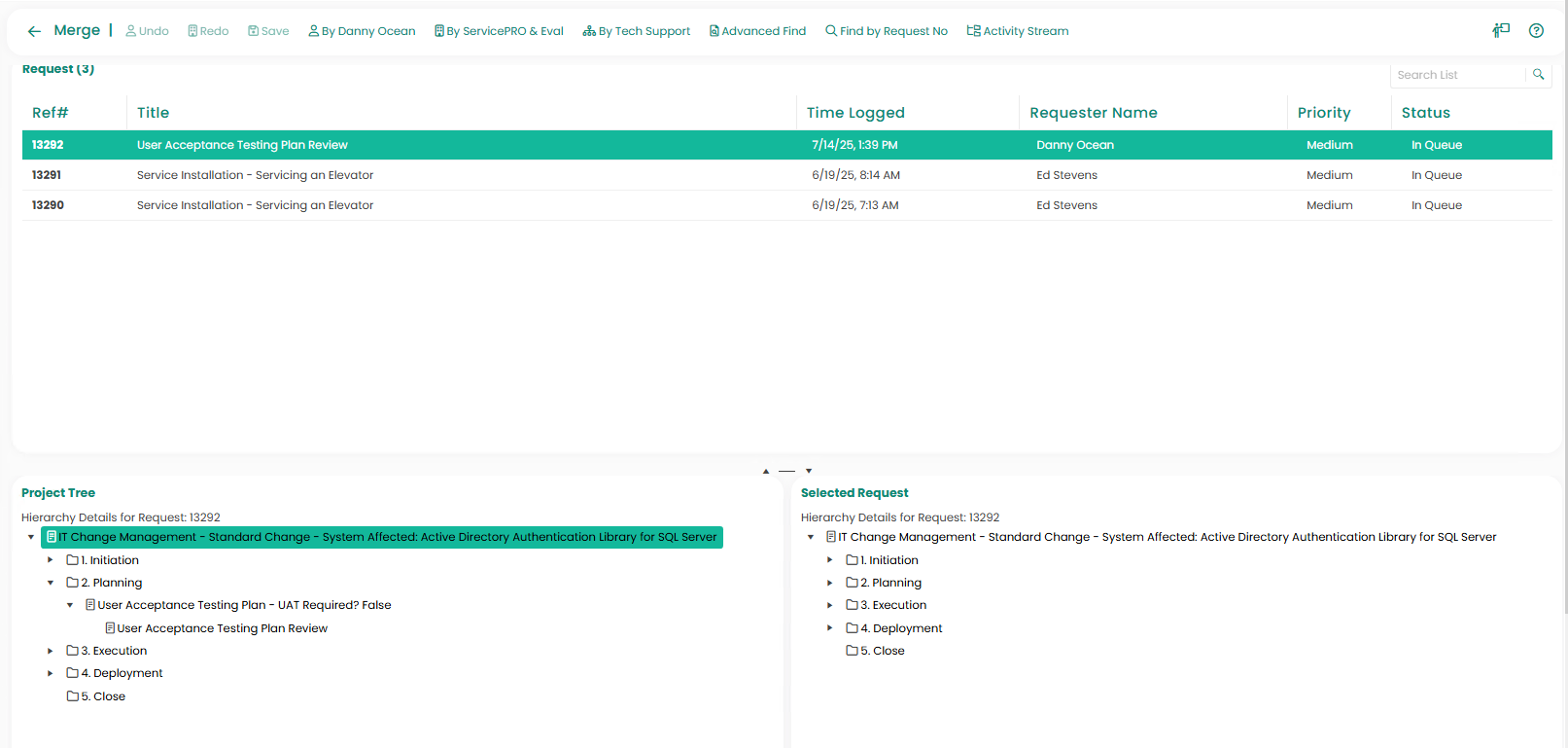The width and height of the screenshot is (1568, 748).
Task: Collapse the User Acceptance Testing Plan node
Action: point(70,605)
